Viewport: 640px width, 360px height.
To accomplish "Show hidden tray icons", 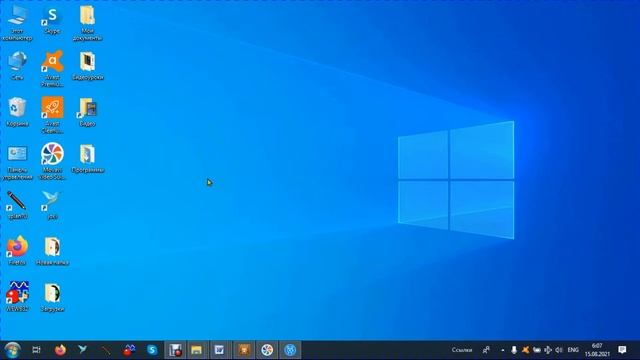I will pos(502,350).
